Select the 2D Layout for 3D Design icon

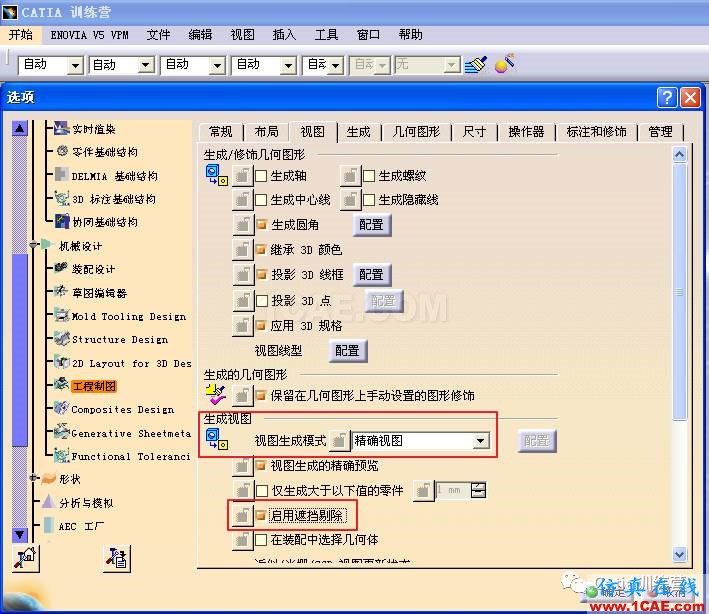[x=61, y=362]
